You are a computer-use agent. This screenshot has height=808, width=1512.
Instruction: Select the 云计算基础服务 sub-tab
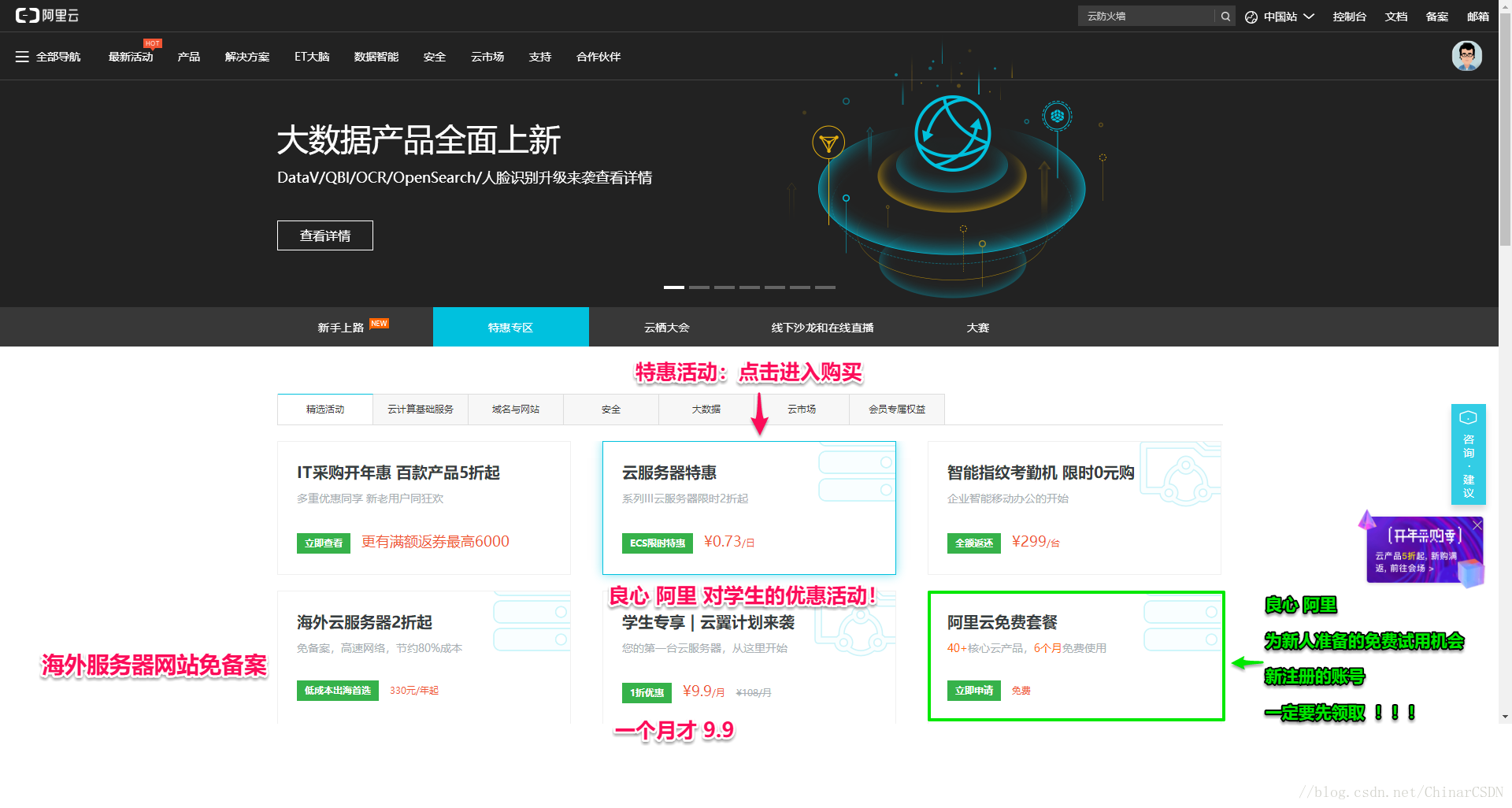click(x=421, y=410)
